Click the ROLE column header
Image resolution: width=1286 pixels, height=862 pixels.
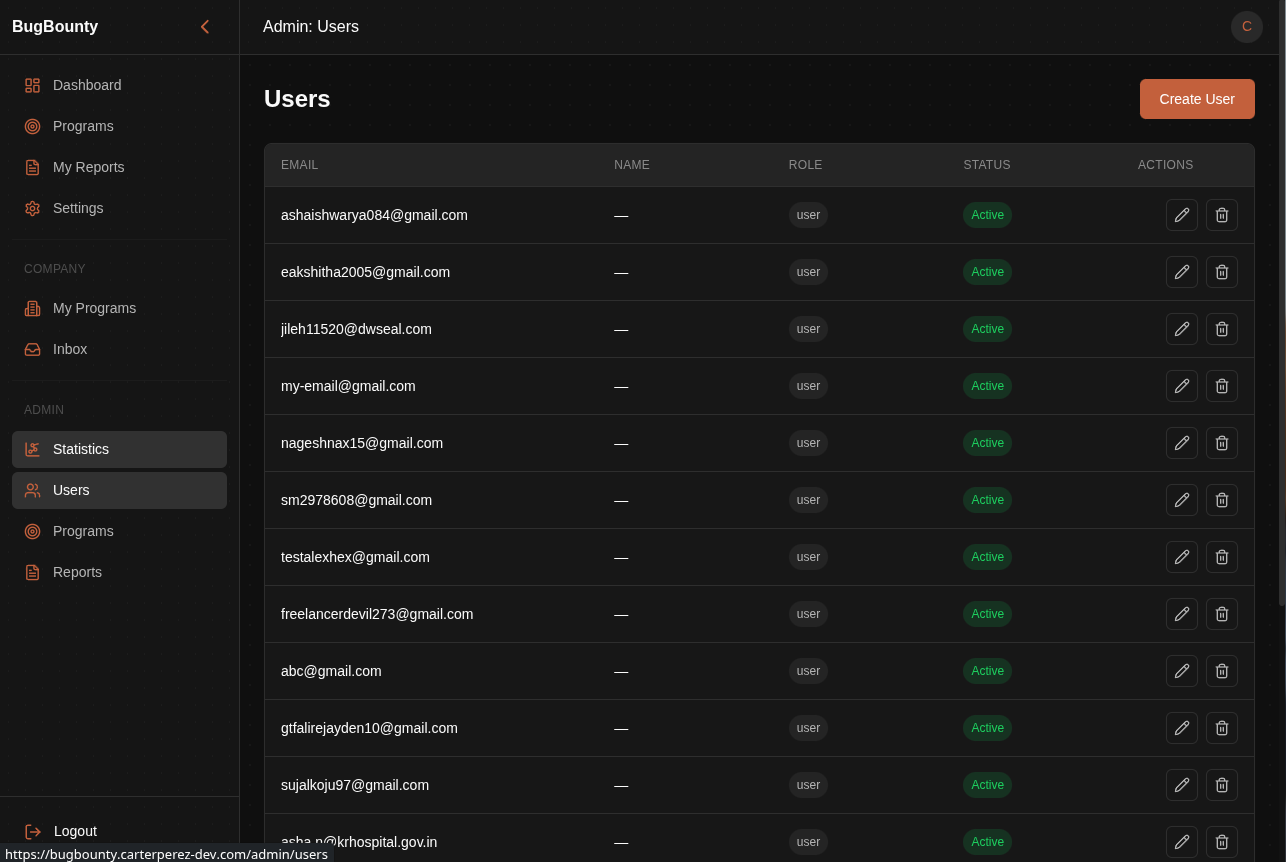pyautogui.click(x=806, y=165)
